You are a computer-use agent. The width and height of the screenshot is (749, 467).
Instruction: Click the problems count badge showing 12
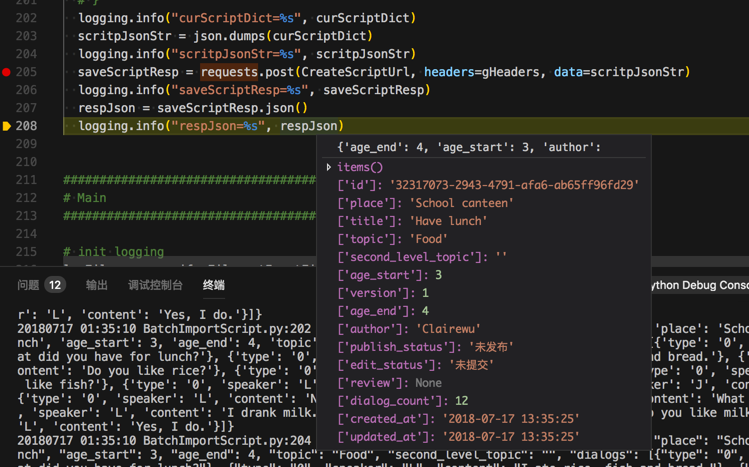pyautogui.click(x=55, y=285)
